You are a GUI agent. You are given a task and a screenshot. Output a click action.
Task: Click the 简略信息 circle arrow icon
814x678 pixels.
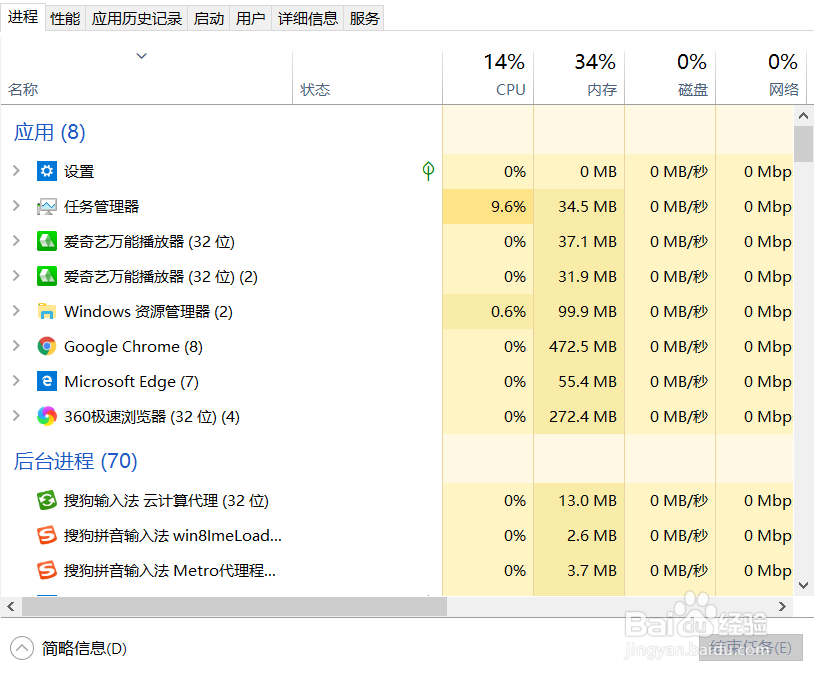pos(22,648)
